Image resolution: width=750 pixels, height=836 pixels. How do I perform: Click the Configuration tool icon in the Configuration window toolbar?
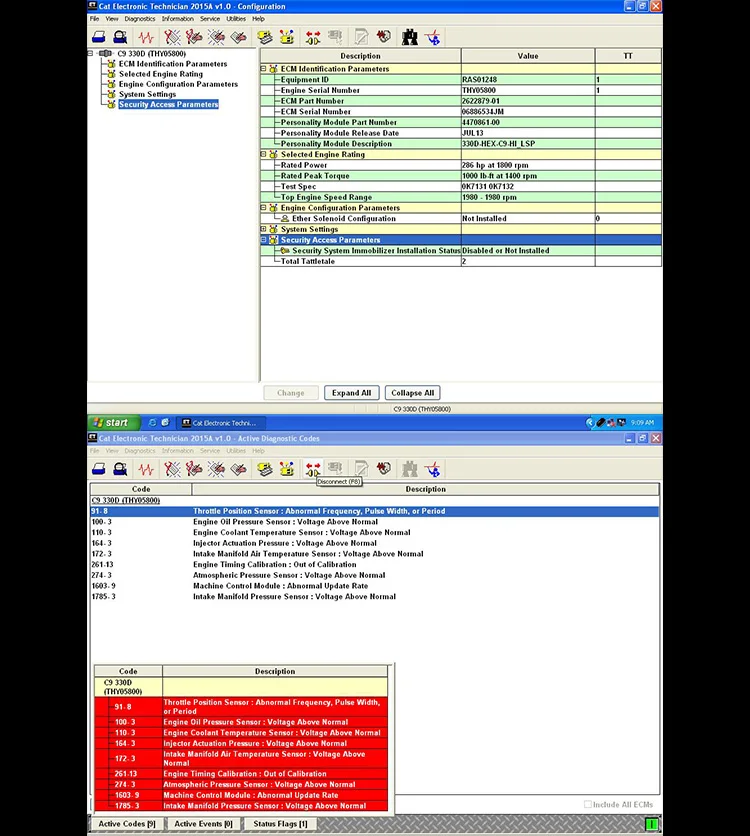click(287, 37)
